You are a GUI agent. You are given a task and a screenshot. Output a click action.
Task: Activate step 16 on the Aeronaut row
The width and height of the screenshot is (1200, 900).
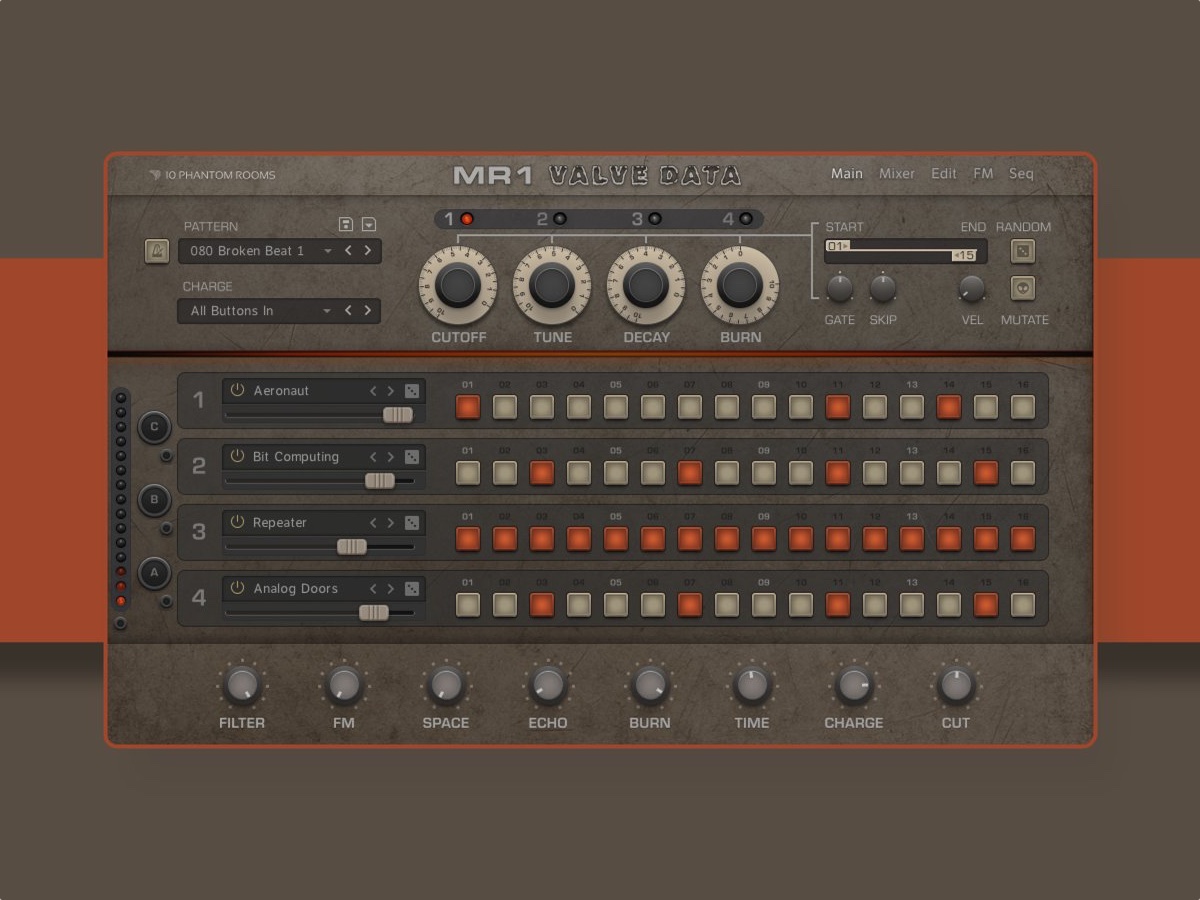(x=1023, y=406)
